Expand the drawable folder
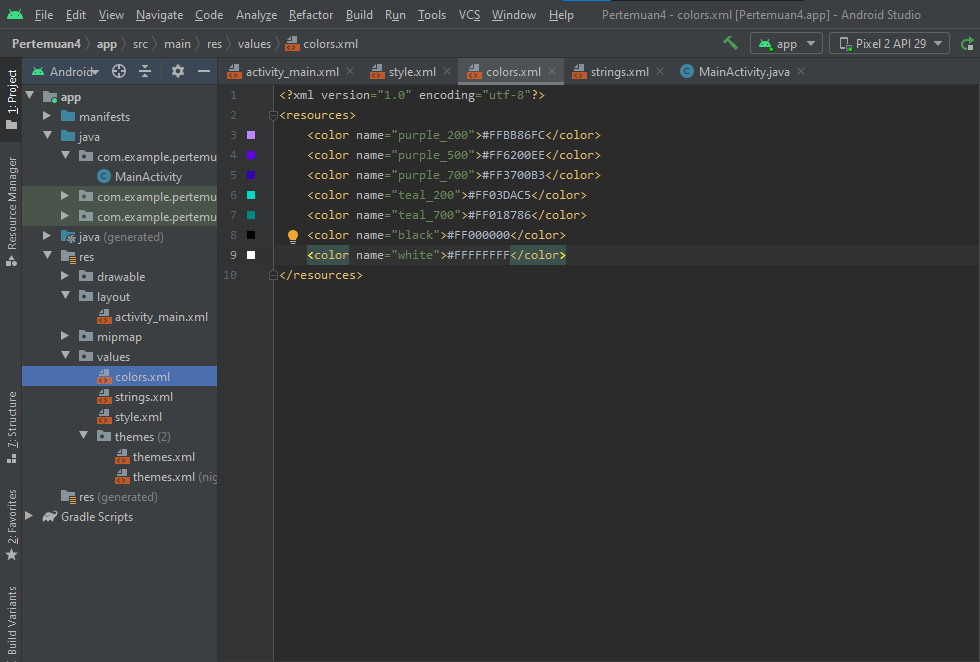 coord(65,276)
